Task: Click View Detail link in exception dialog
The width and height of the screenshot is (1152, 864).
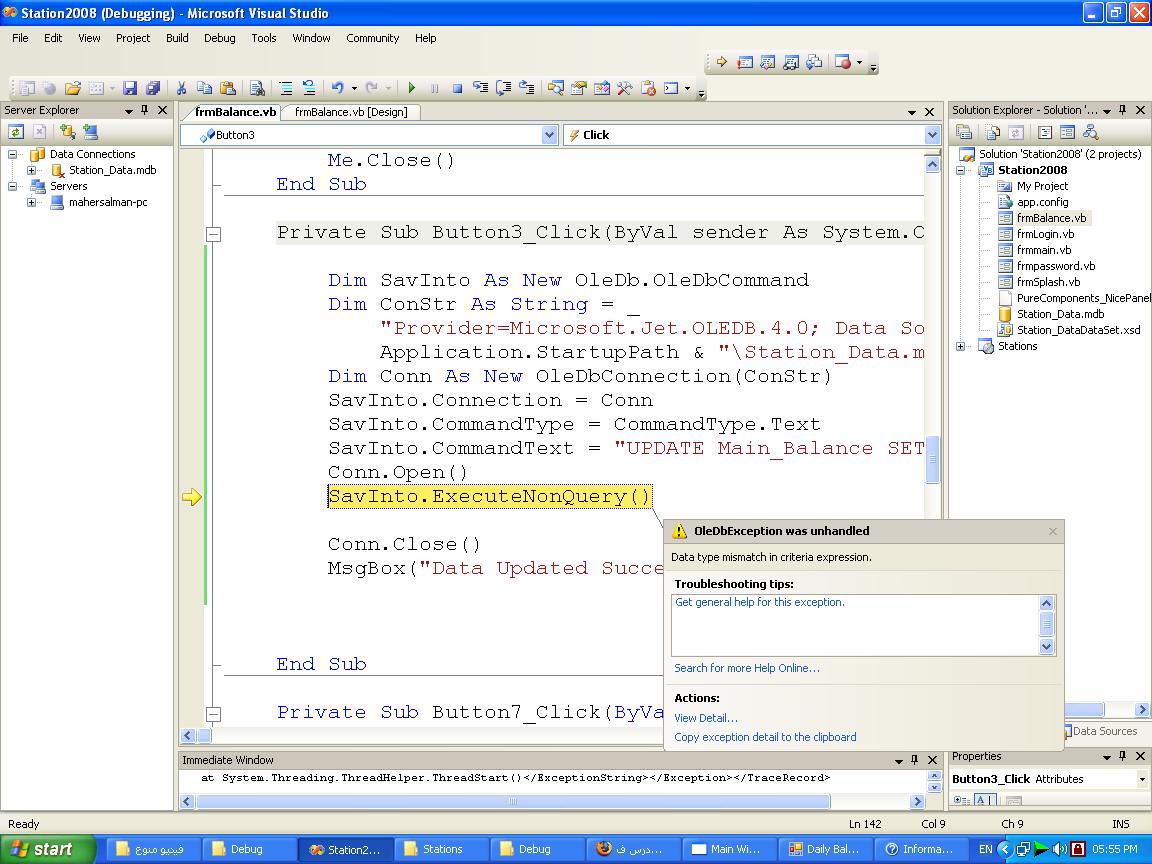Action: coord(706,719)
